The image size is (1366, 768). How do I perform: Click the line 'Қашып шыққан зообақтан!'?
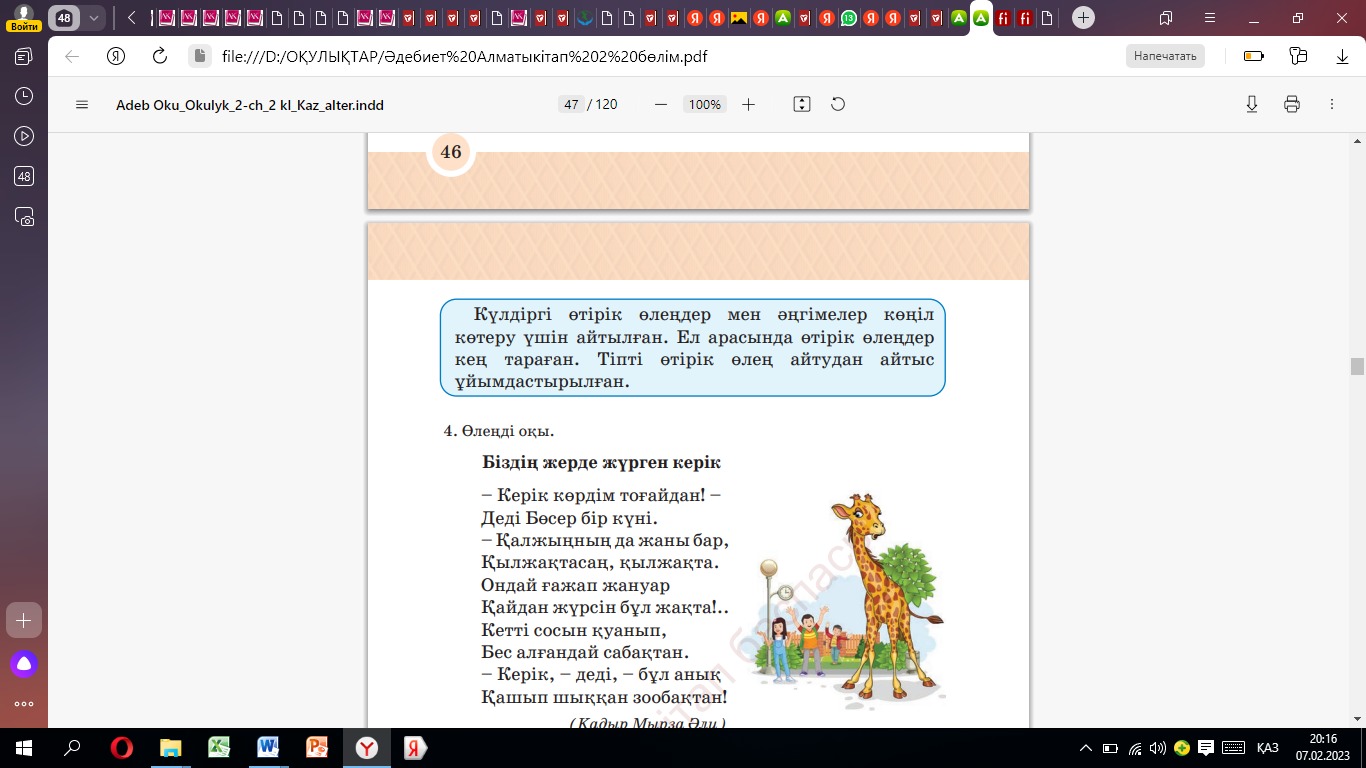tap(604, 697)
